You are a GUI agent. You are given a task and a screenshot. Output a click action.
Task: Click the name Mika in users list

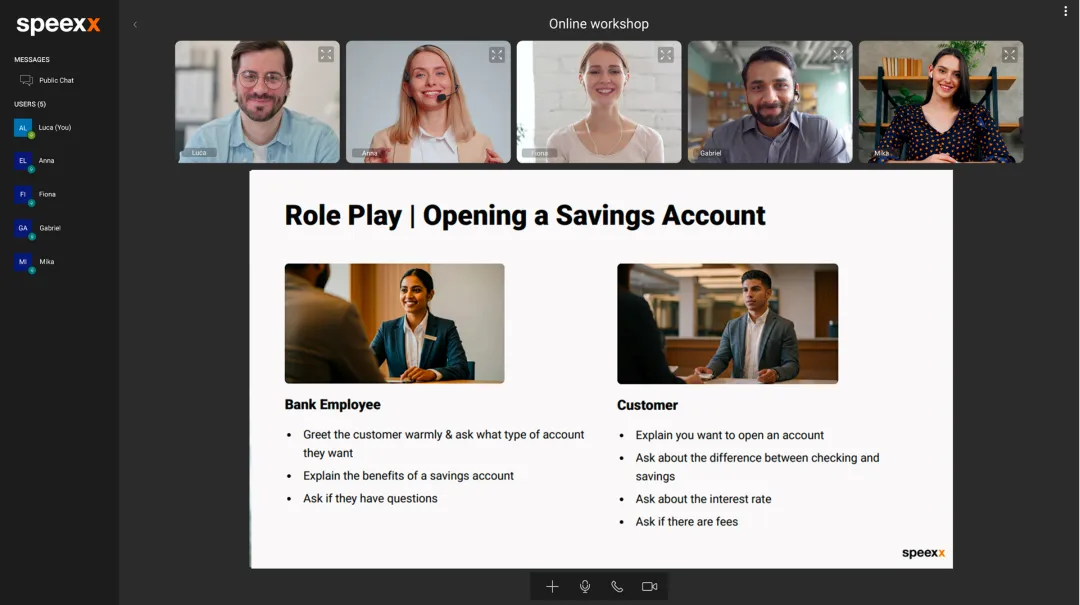coord(47,262)
